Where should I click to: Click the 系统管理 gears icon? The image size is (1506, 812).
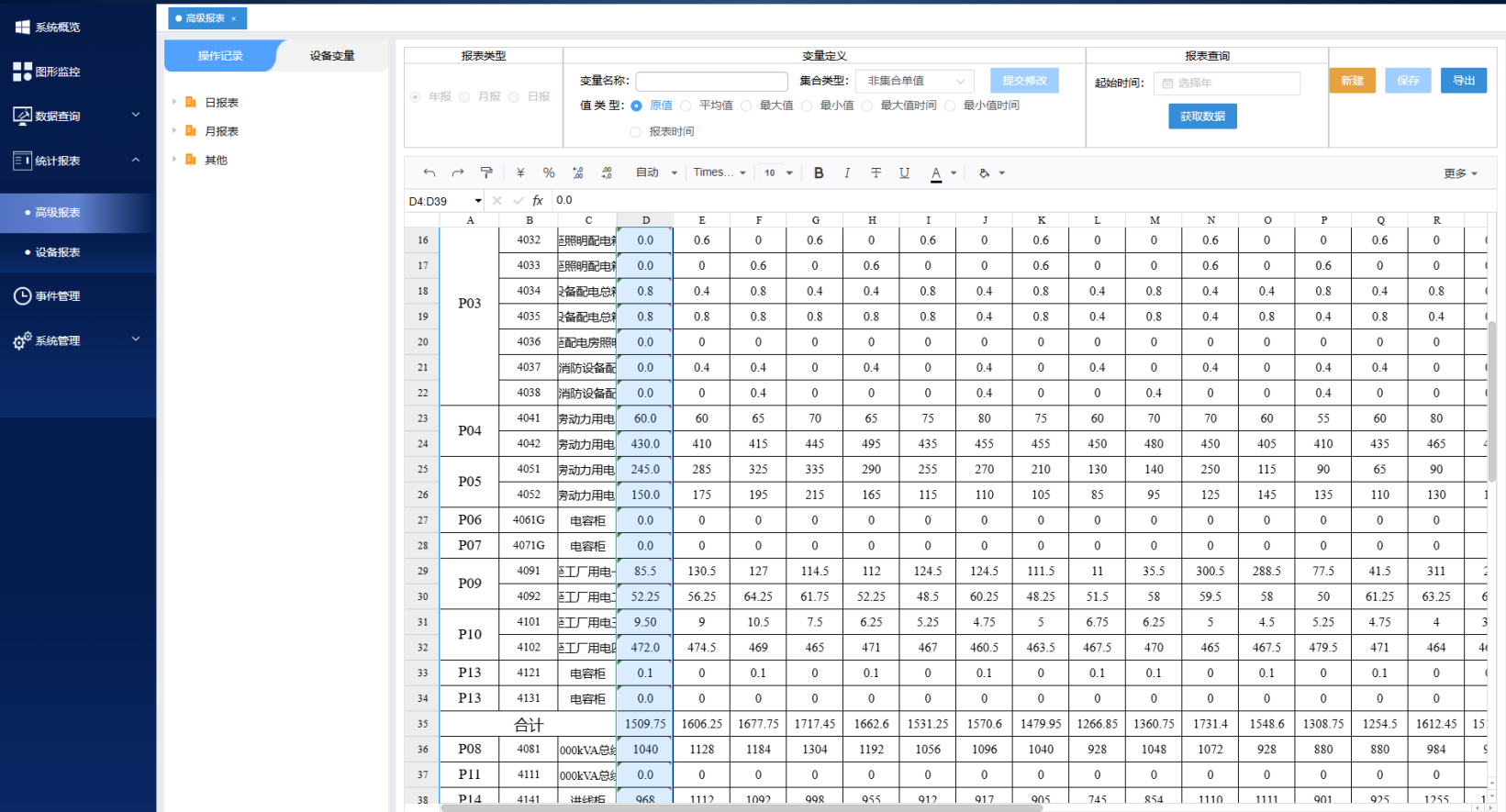pyautogui.click(x=23, y=341)
